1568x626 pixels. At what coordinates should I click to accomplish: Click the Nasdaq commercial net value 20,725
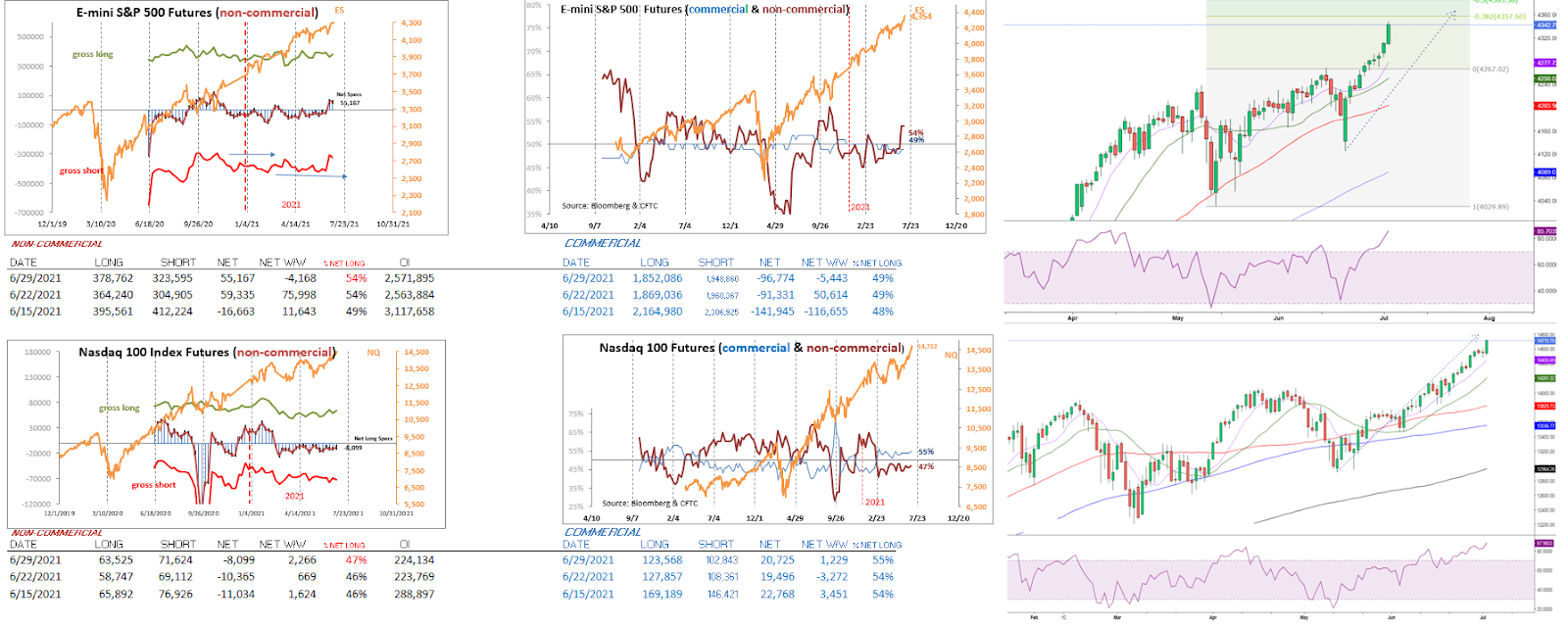777,560
